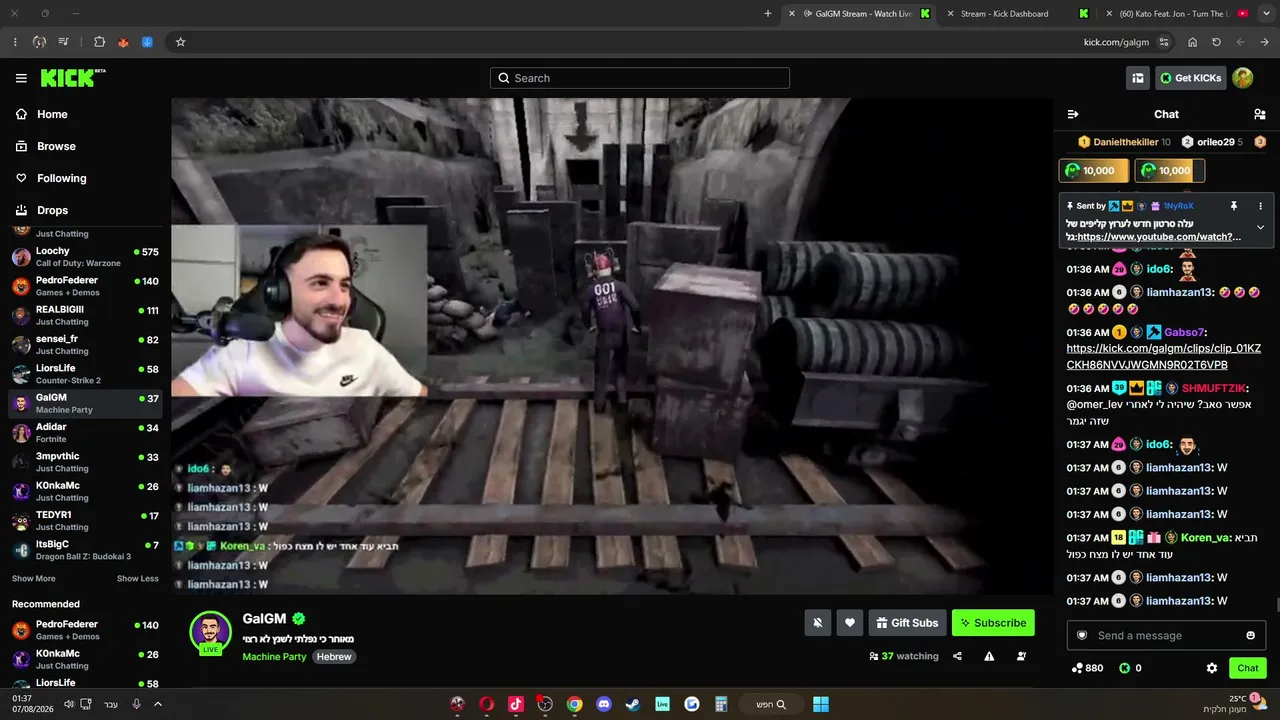
Task: Open Gabso7's shared clip link
Action: [1164, 357]
